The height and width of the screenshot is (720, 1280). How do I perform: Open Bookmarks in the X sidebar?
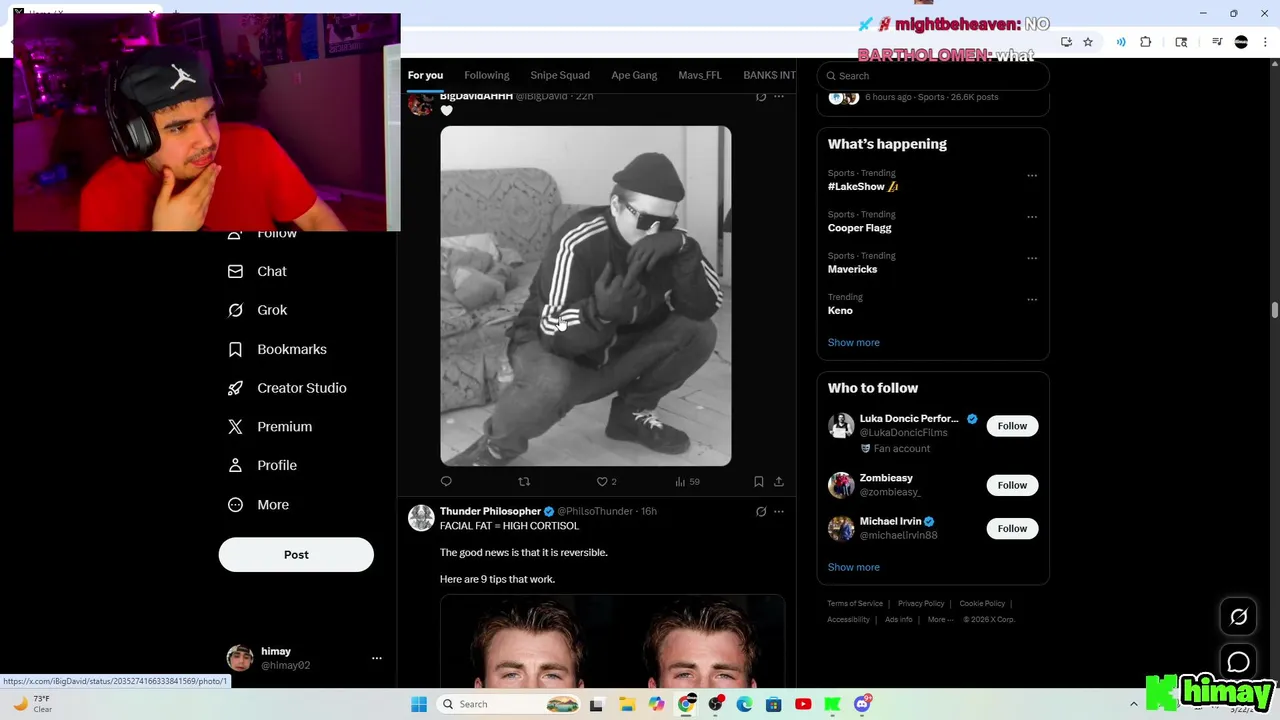coord(277,349)
